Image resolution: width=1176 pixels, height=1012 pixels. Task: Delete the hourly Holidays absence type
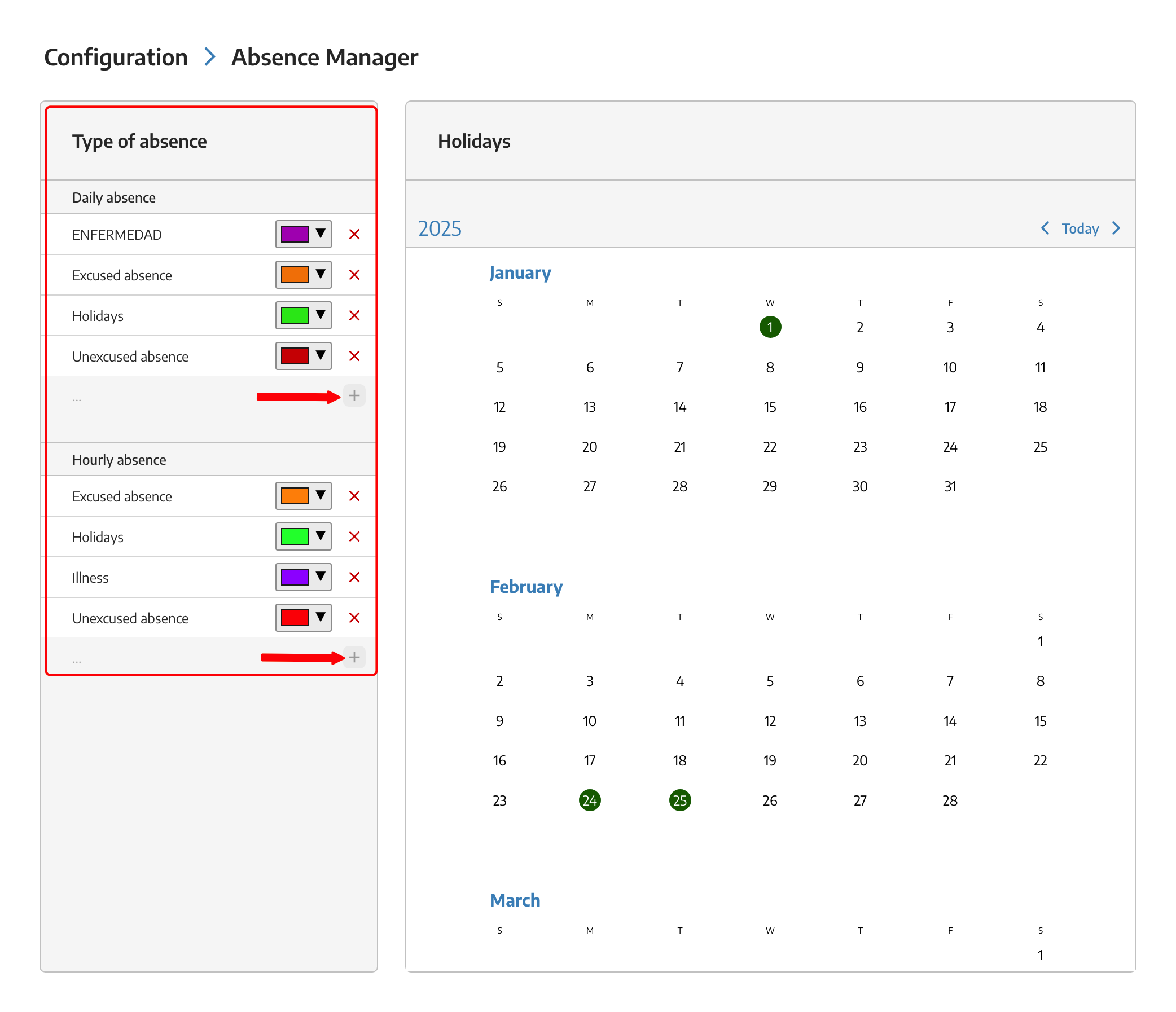354,536
